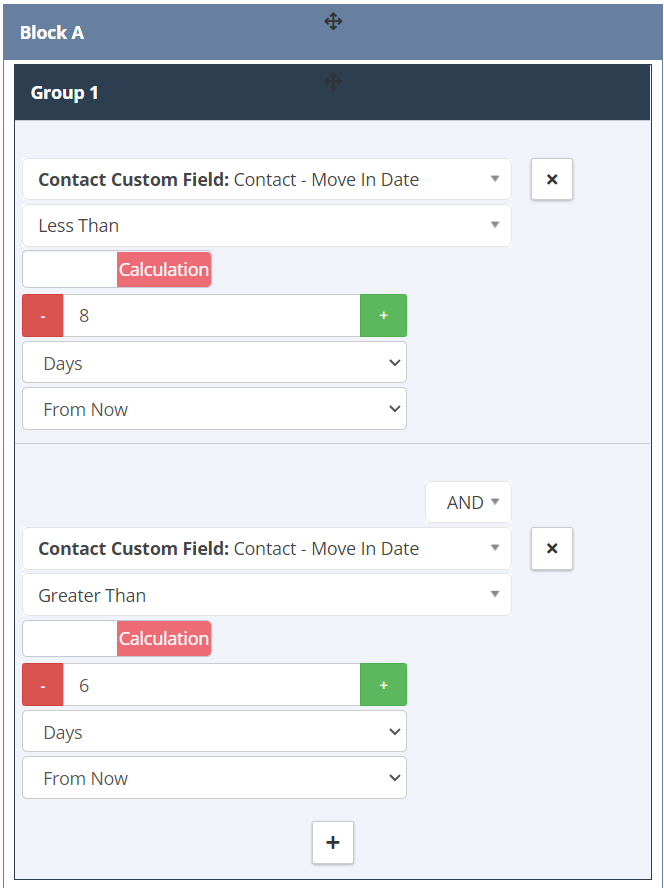Remove the second Move In Date condition
The image size is (664, 888).
click(552, 548)
